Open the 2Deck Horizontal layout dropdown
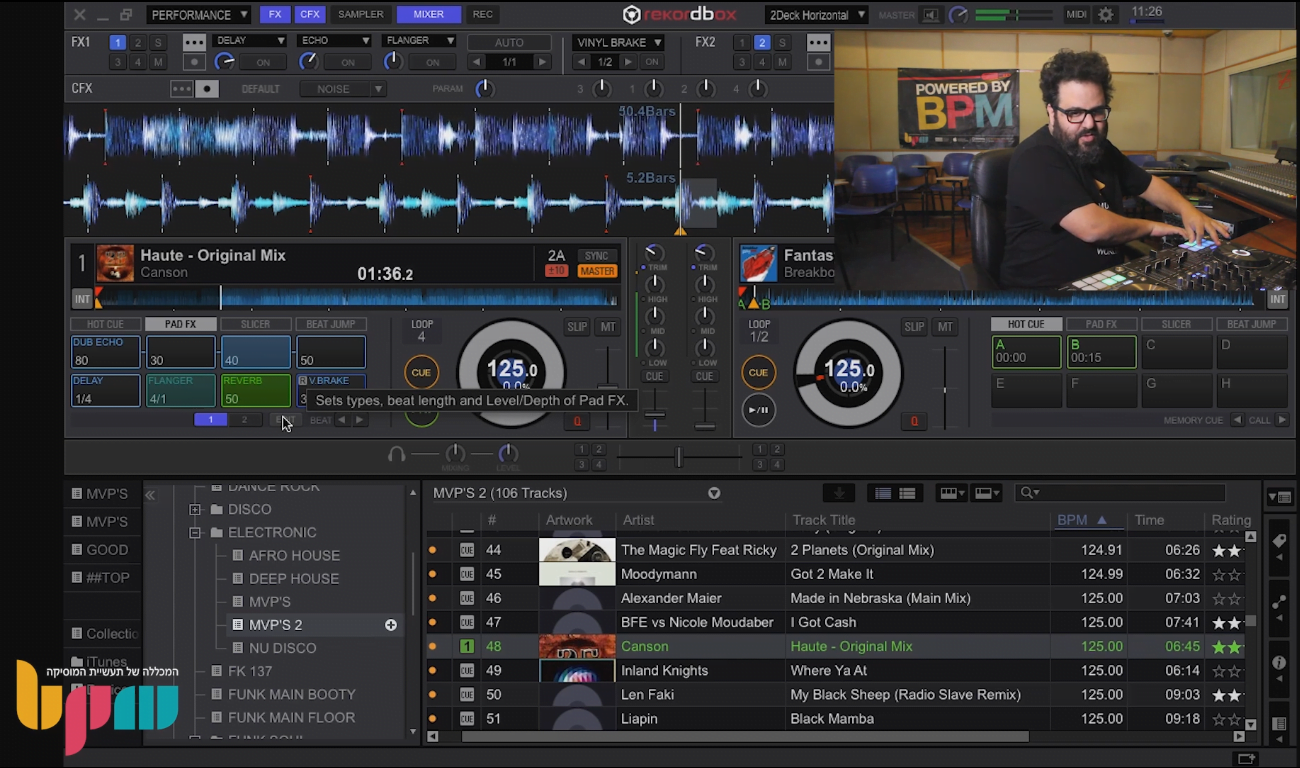 (816, 15)
